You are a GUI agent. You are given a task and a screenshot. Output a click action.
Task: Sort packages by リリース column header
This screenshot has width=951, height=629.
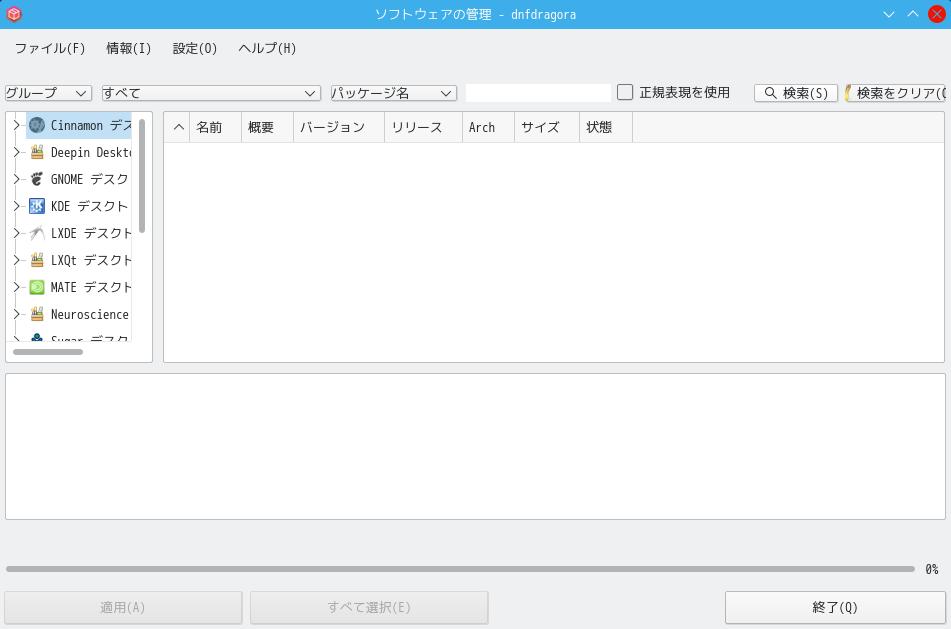coord(423,127)
